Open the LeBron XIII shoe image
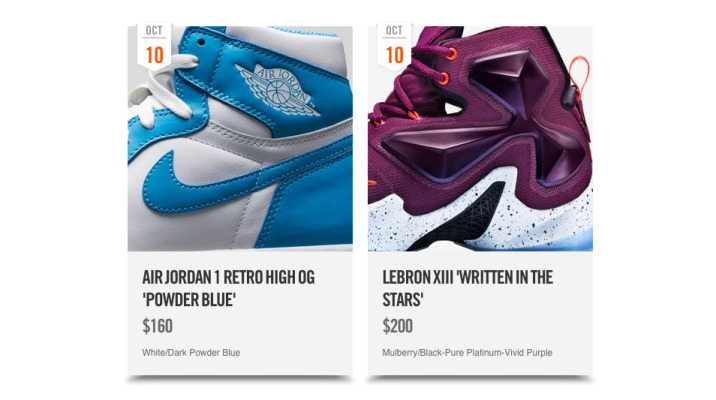 (480, 138)
